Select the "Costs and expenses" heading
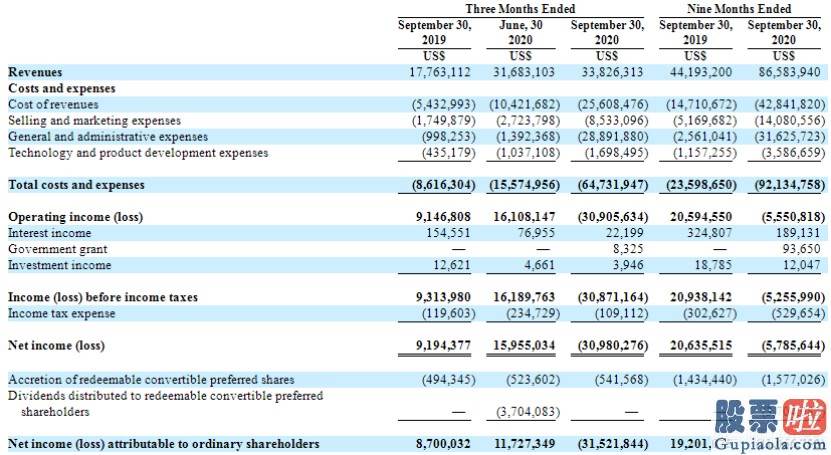 [61, 88]
